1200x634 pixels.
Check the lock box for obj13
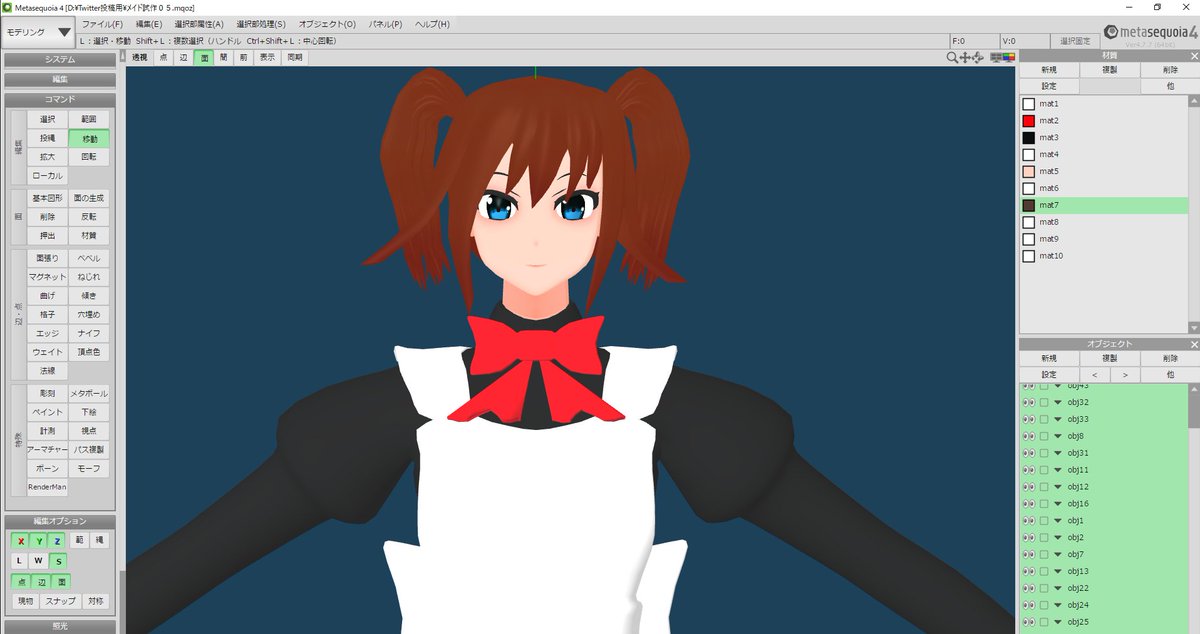(x=1044, y=571)
